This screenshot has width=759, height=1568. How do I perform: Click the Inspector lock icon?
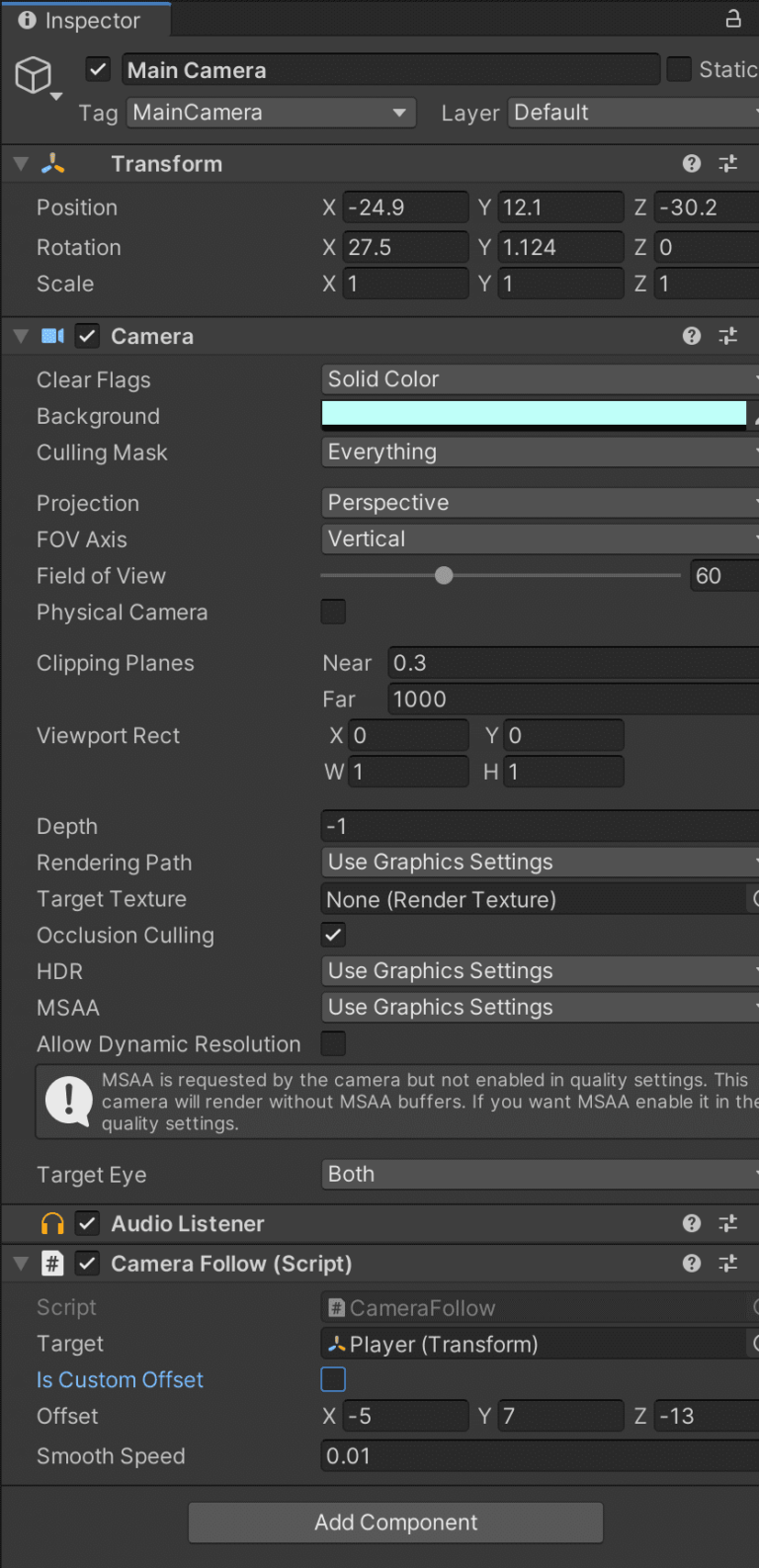pyautogui.click(x=733, y=18)
